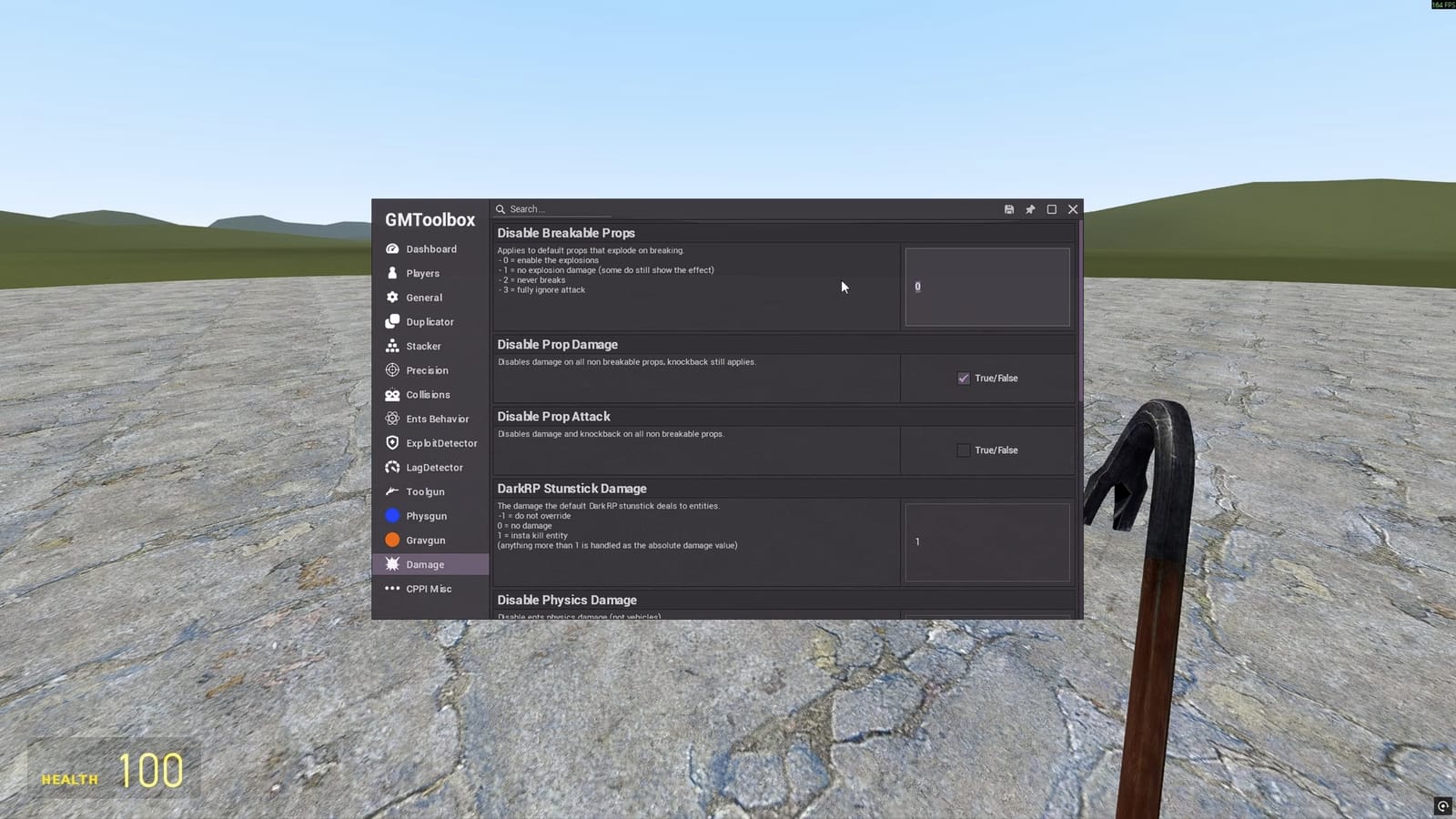
Task: Click the Disable Prop Damage heading
Action: click(x=557, y=344)
